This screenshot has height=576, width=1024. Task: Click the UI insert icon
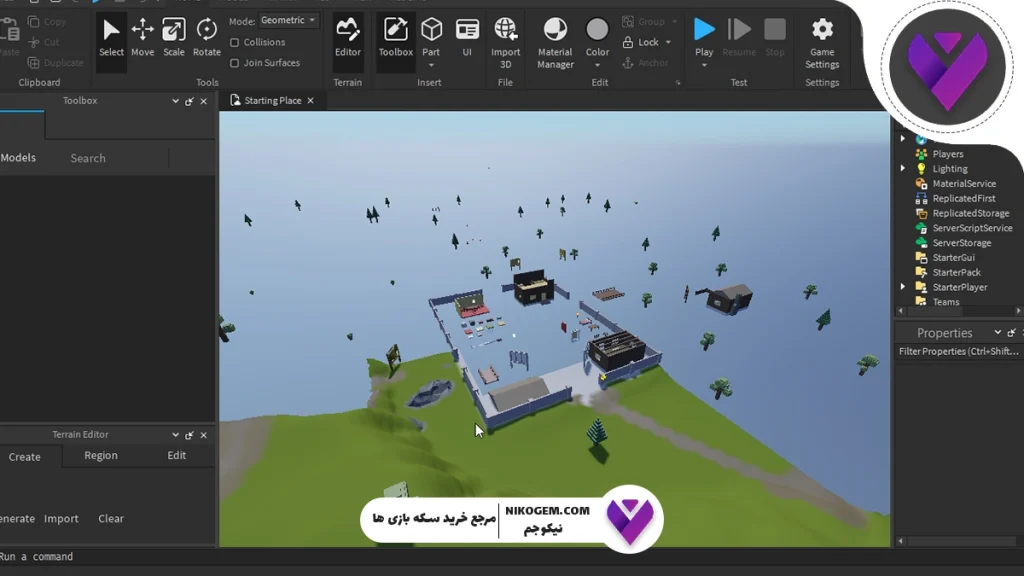tap(467, 37)
